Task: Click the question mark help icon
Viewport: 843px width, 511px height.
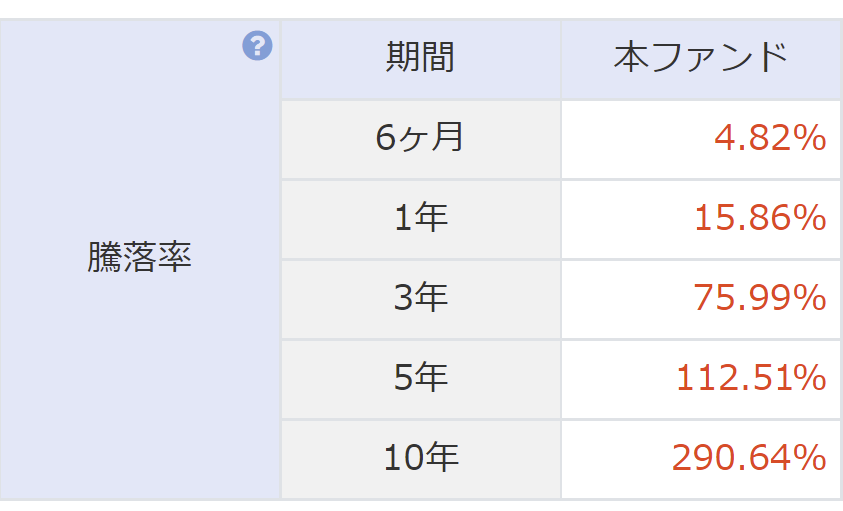Action: 257,45
